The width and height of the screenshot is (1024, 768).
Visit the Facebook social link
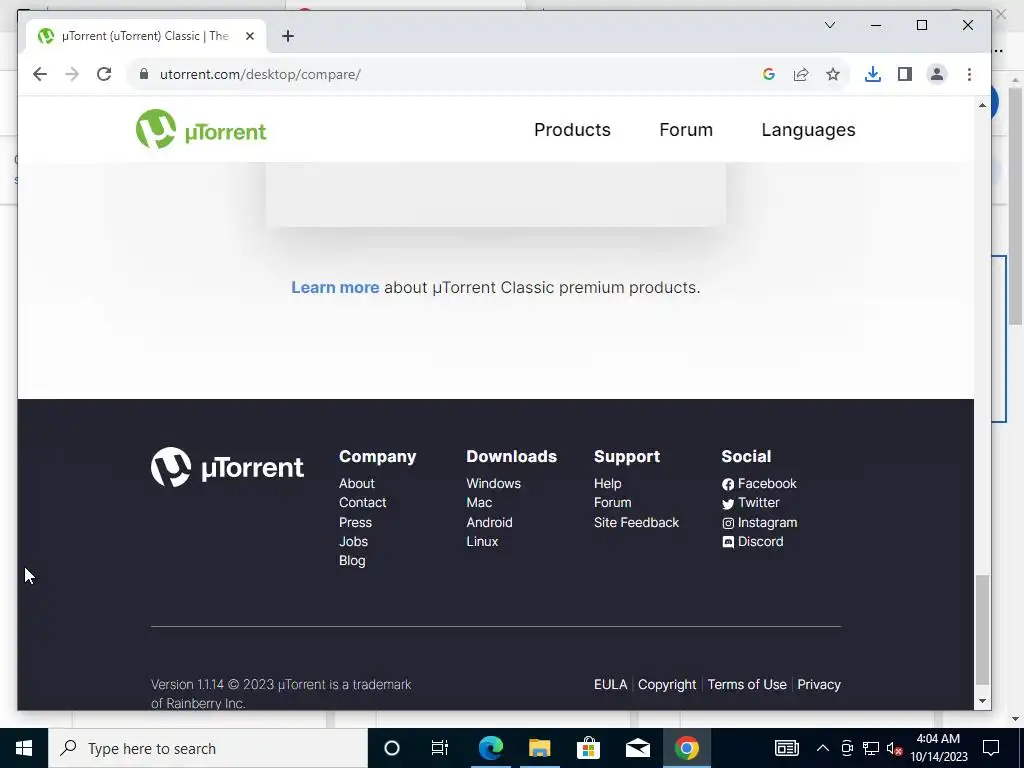coord(759,483)
